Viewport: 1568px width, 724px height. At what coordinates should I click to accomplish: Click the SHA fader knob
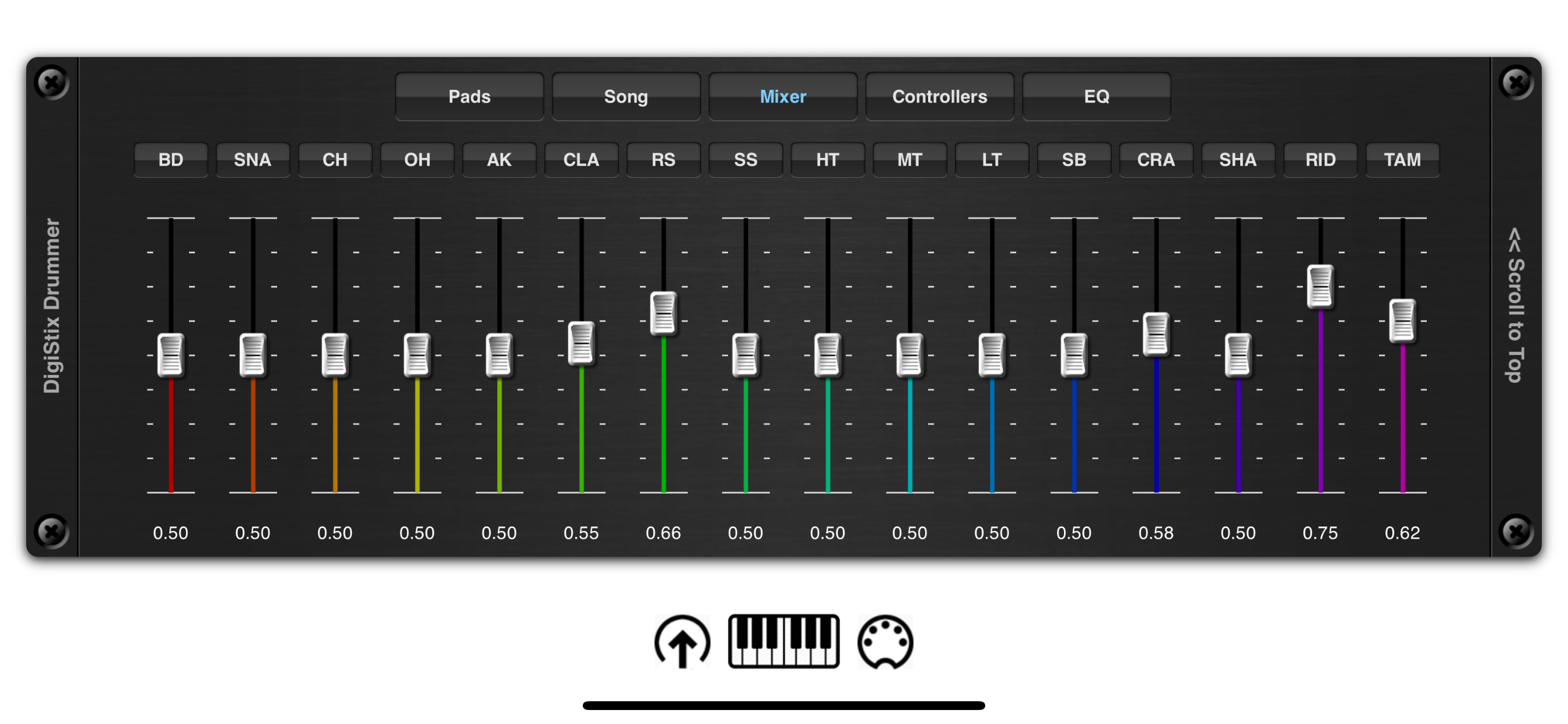tap(1238, 354)
